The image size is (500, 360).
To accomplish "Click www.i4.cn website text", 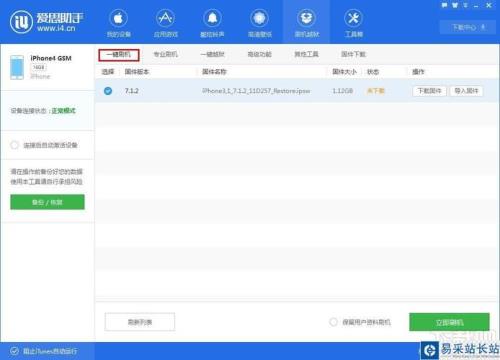I will (56, 29).
